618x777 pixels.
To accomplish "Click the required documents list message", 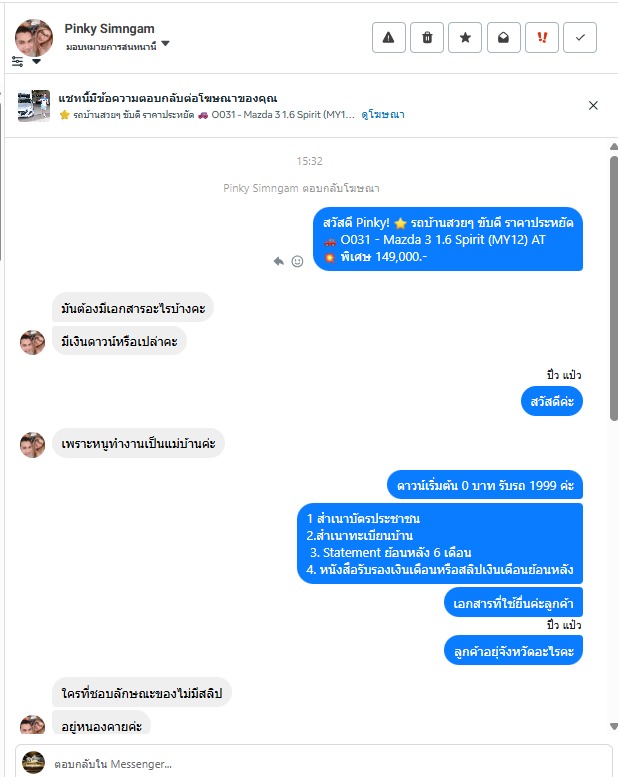I will [440, 544].
